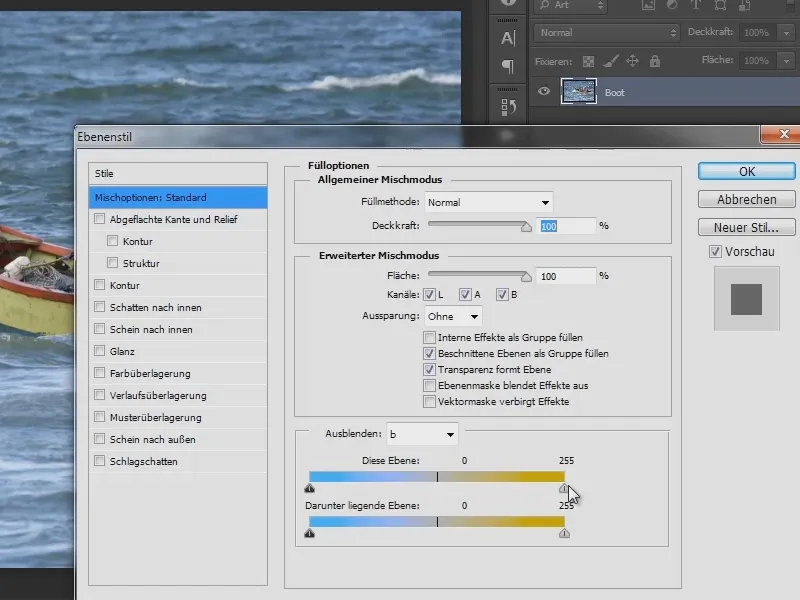
Task: Click white handle under Diese Ebene gradient
Action: (563, 488)
